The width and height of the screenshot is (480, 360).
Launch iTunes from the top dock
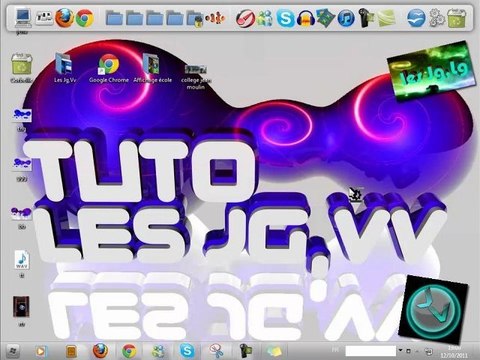point(346,18)
